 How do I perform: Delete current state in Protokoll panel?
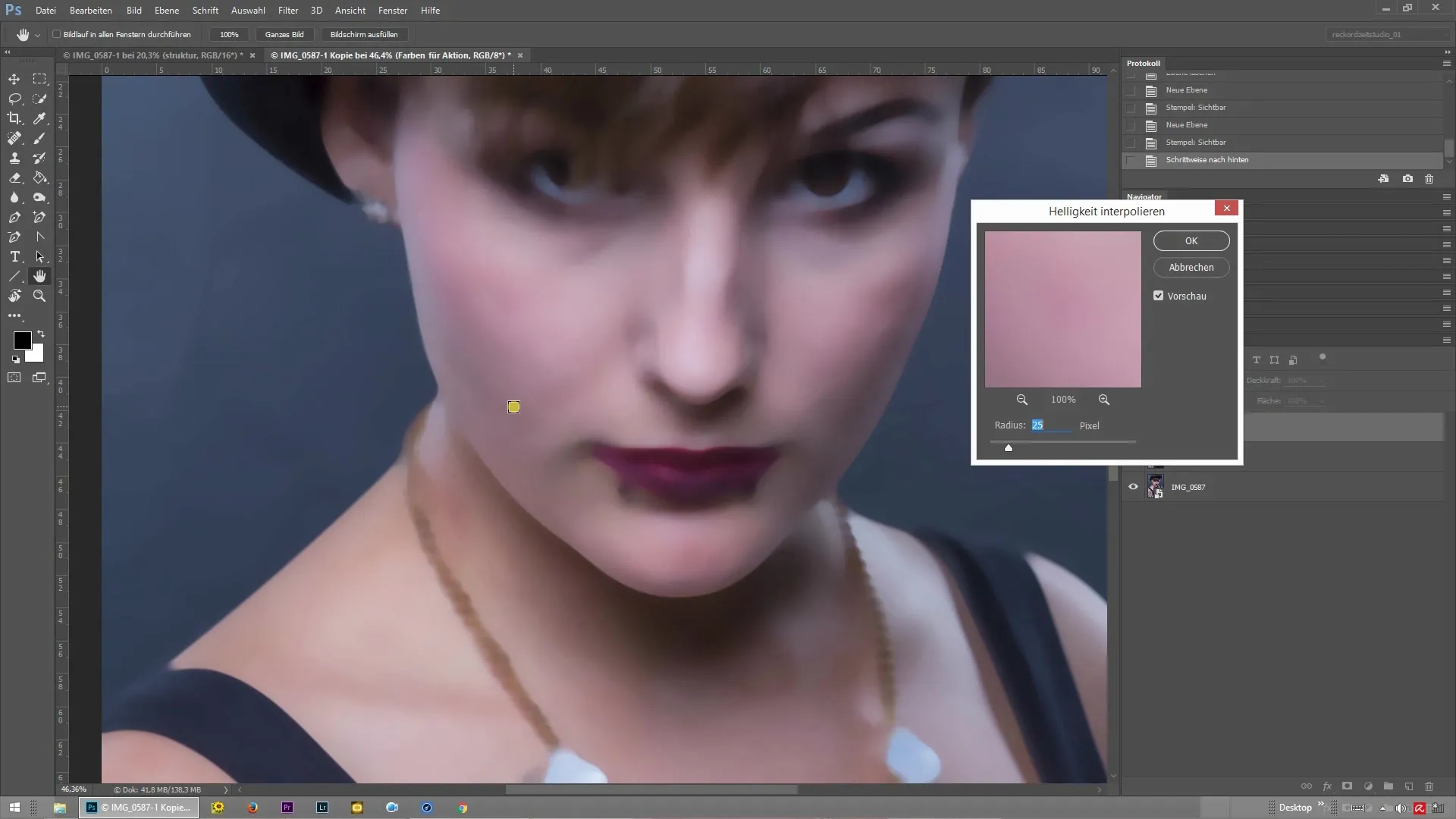[1429, 179]
